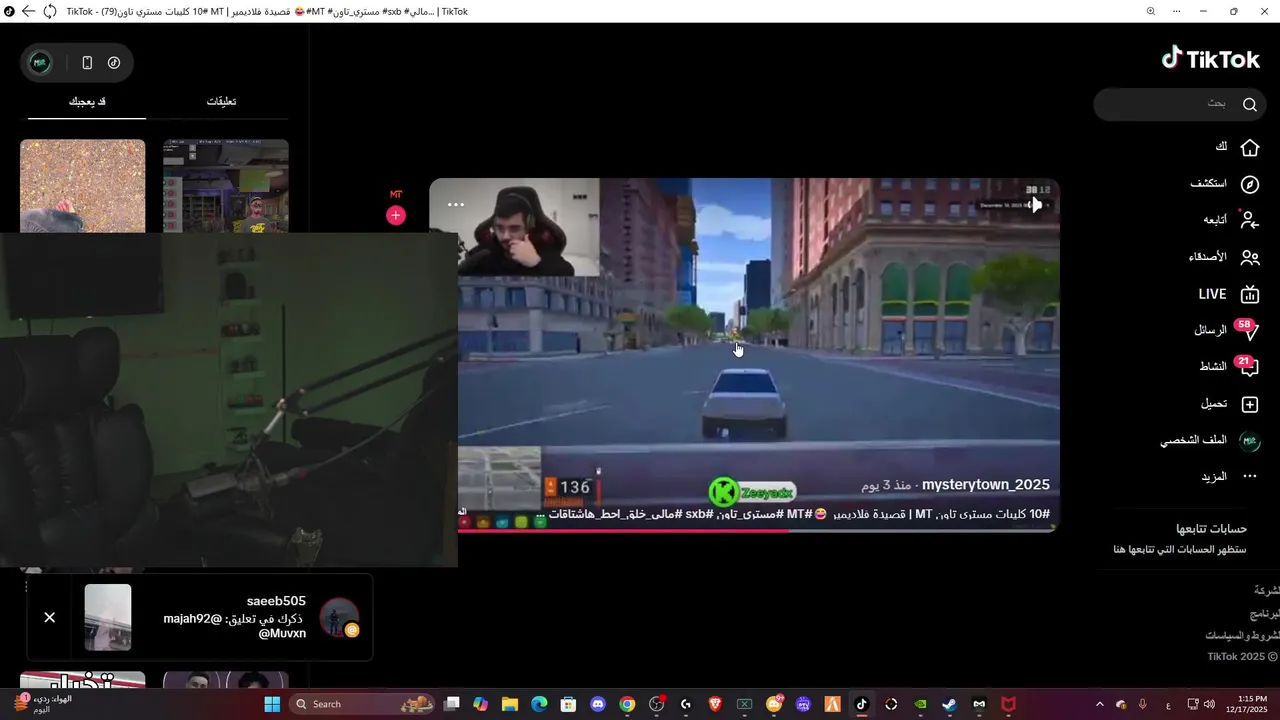Screen dimensions: 1280x720
Task: Open Steam from the taskbar
Action: point(950,704)
